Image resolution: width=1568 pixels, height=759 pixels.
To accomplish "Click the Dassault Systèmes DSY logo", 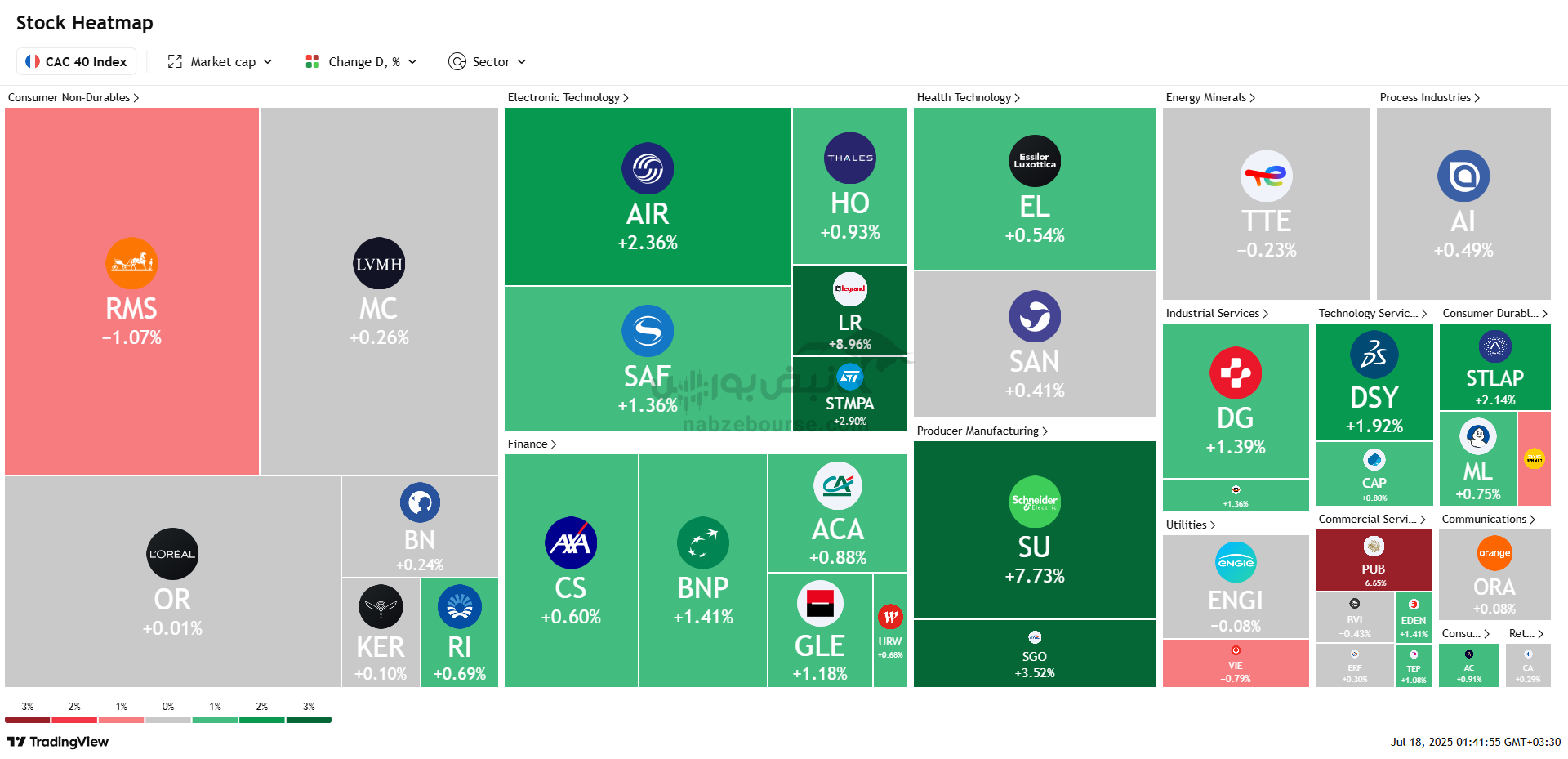I will coord(1374,355).
